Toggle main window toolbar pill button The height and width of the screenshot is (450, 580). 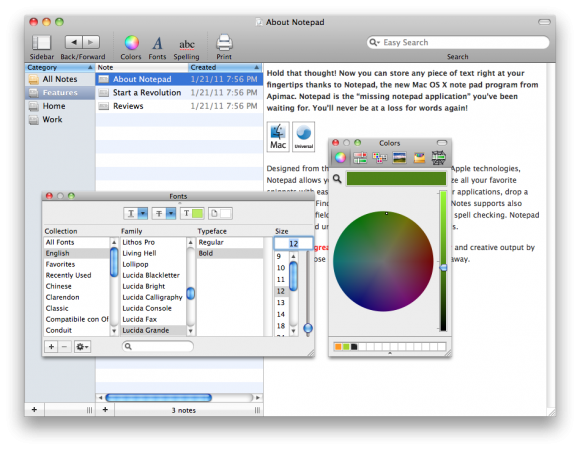[x=544, y=22]
